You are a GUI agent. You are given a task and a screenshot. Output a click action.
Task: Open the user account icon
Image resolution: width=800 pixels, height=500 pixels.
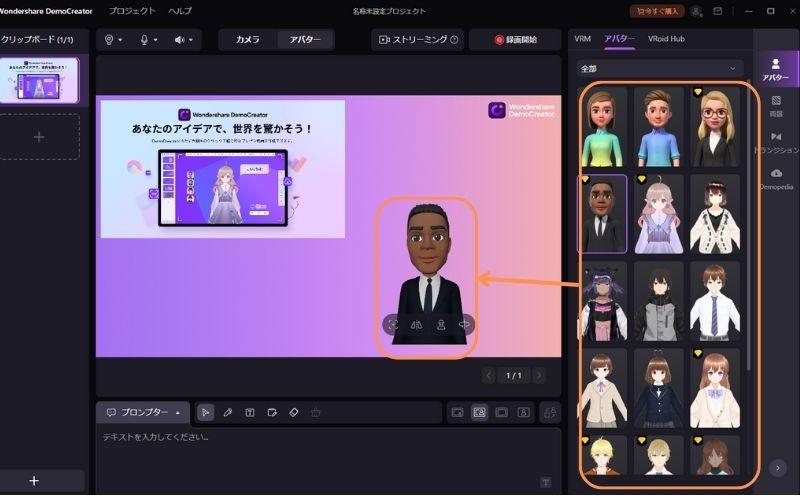pos(696,11)
